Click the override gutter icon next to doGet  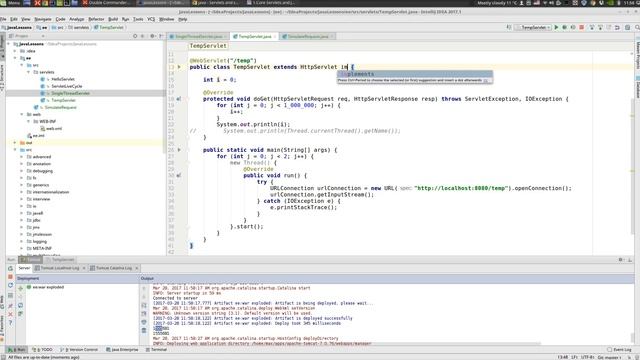(179, 99)
